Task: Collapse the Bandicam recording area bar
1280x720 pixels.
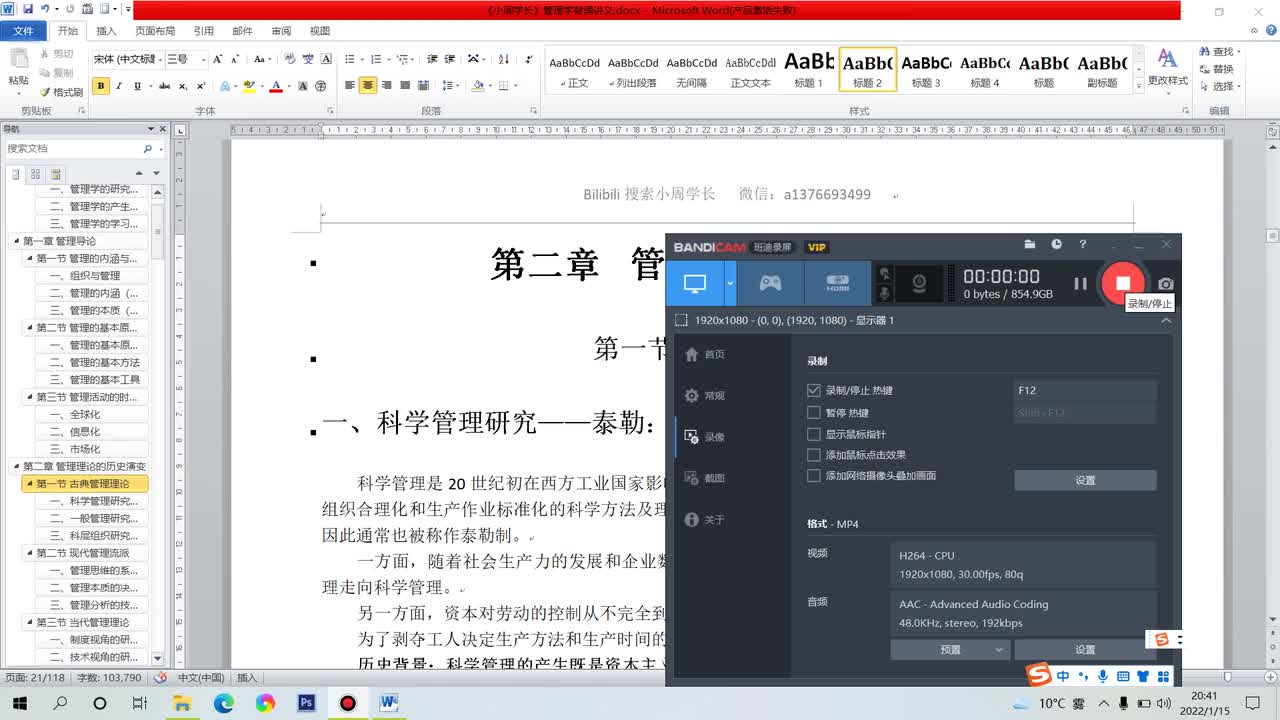Action: 1165,320
